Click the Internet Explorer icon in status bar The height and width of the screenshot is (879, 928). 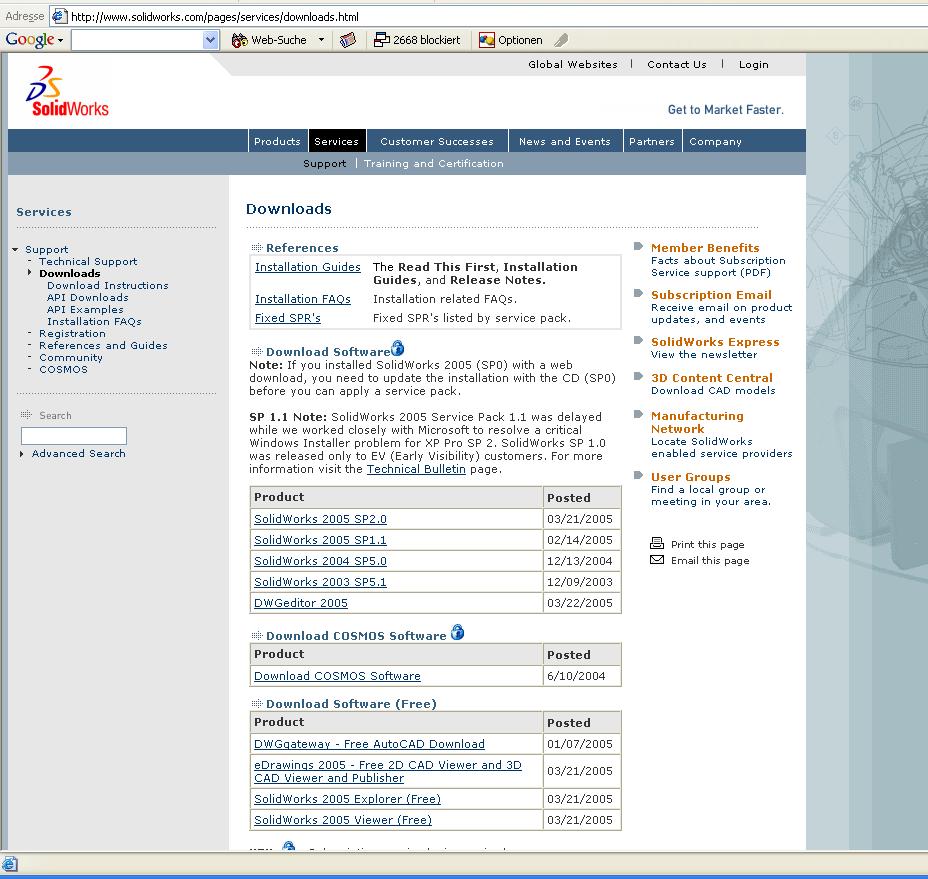click(x=10, y=864)
